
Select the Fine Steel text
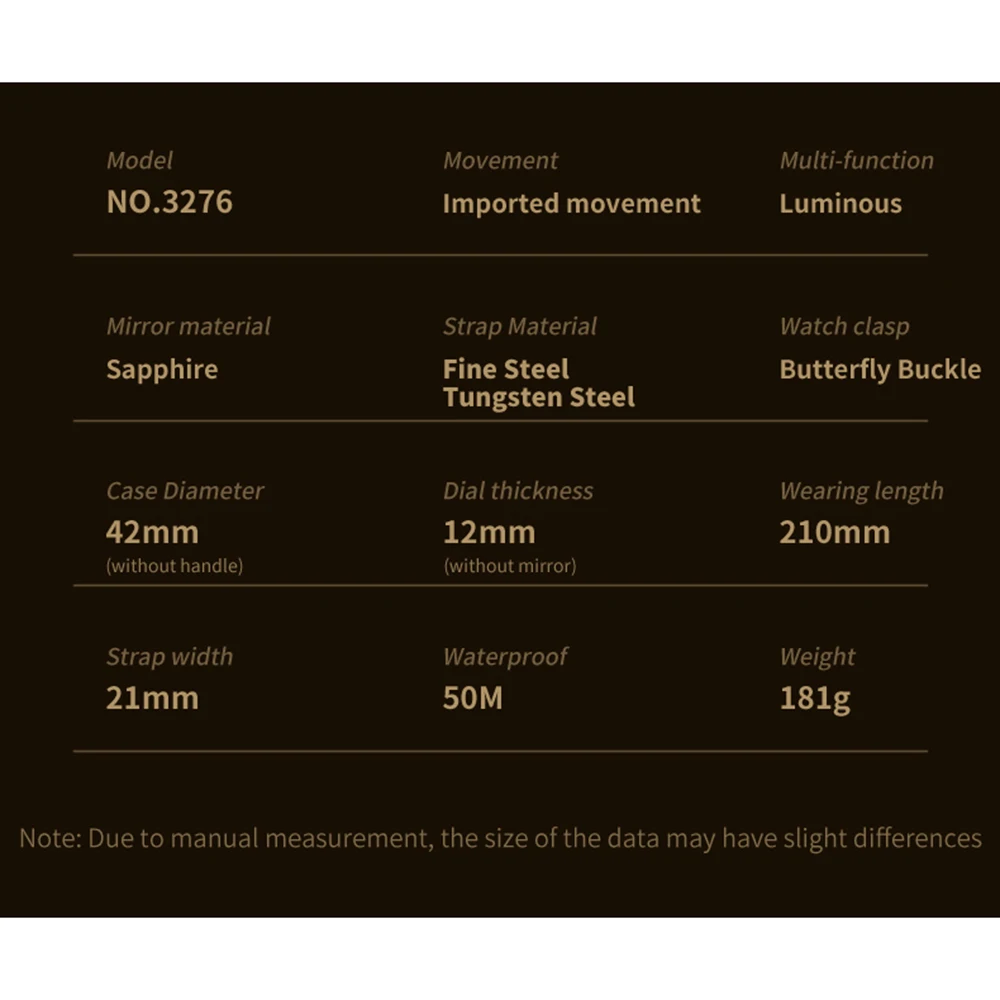[506, 369]
